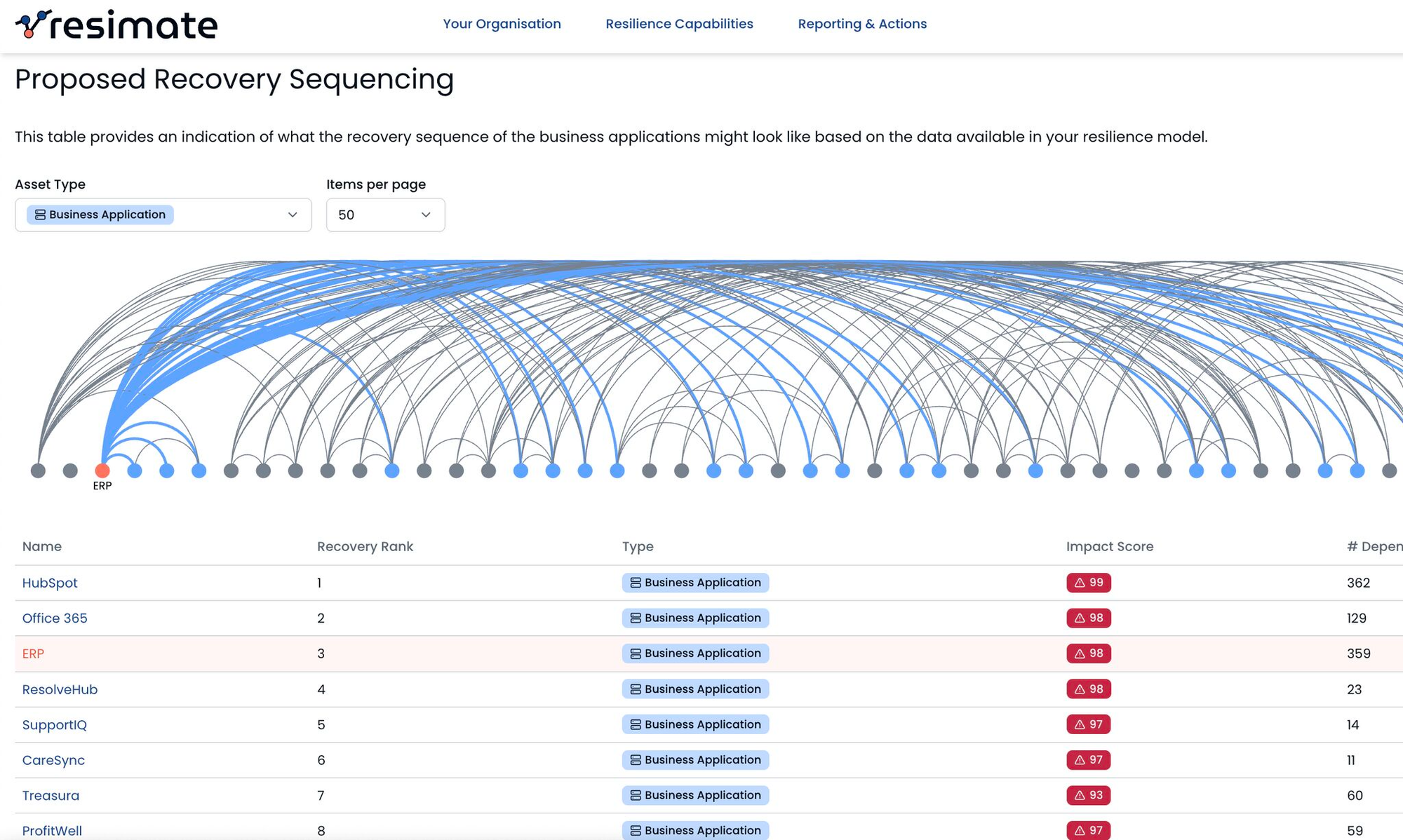1403x840 pixels.
Task: Sort by the Name column header
Action: (x=41, y=546)
